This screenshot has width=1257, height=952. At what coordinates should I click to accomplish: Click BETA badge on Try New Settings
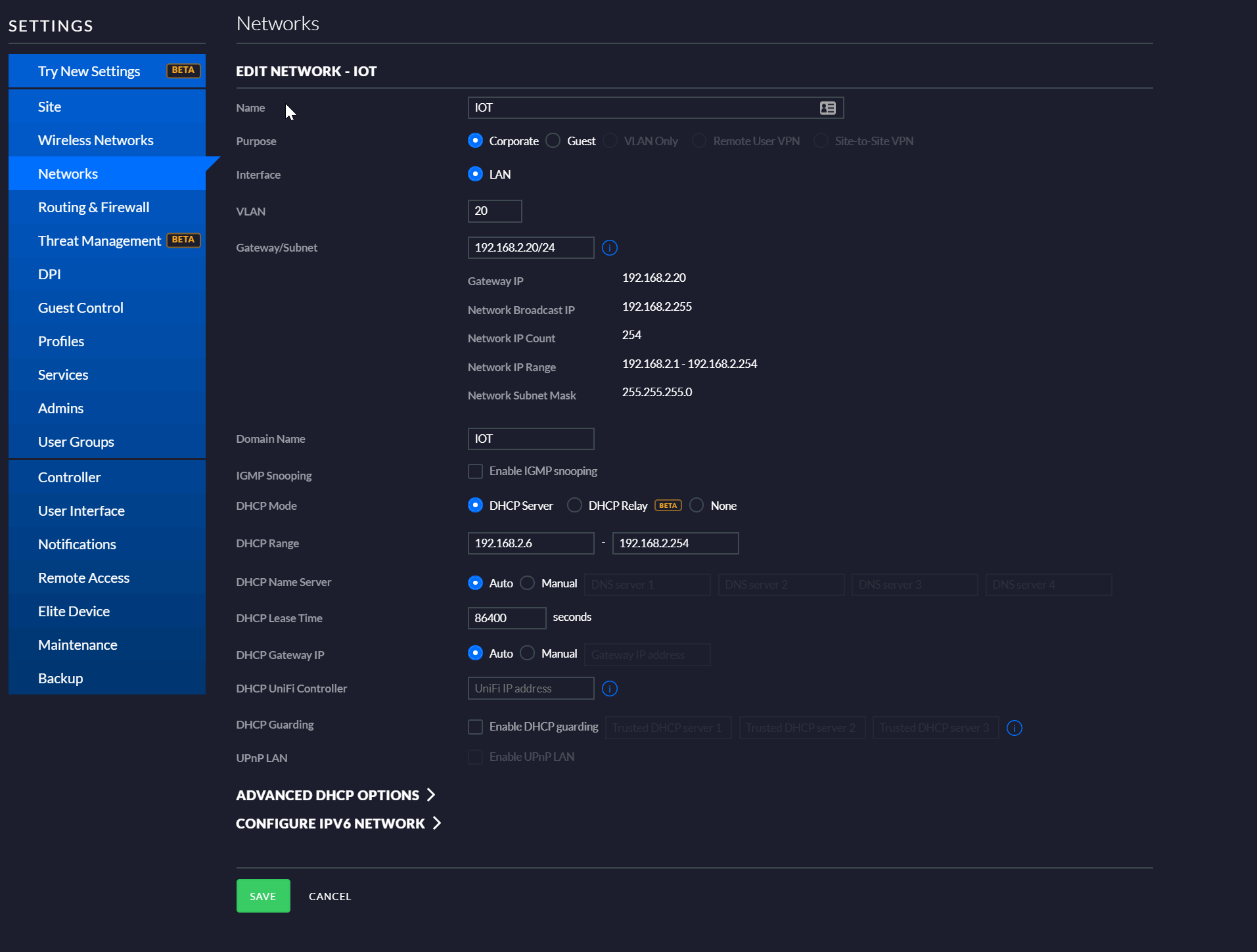[183, 70]
